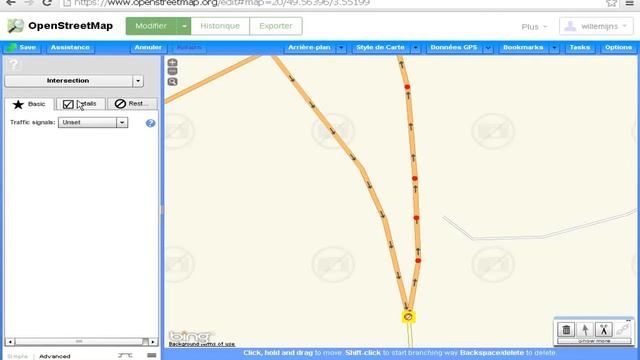
Task: Click the Bing background terms of use link
Action: 202,344
